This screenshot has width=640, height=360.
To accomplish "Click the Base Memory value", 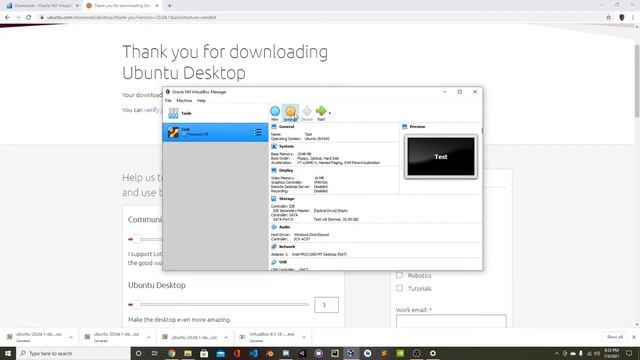I will click(x=304, y=154).
